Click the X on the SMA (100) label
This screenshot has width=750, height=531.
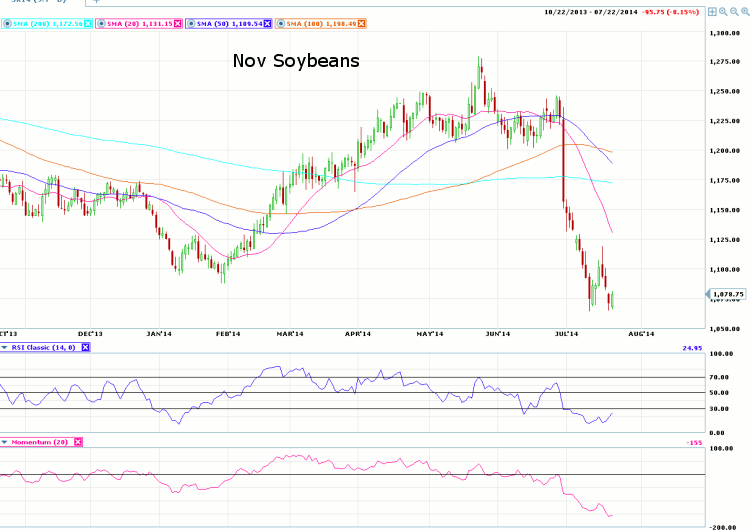point(361,23)
